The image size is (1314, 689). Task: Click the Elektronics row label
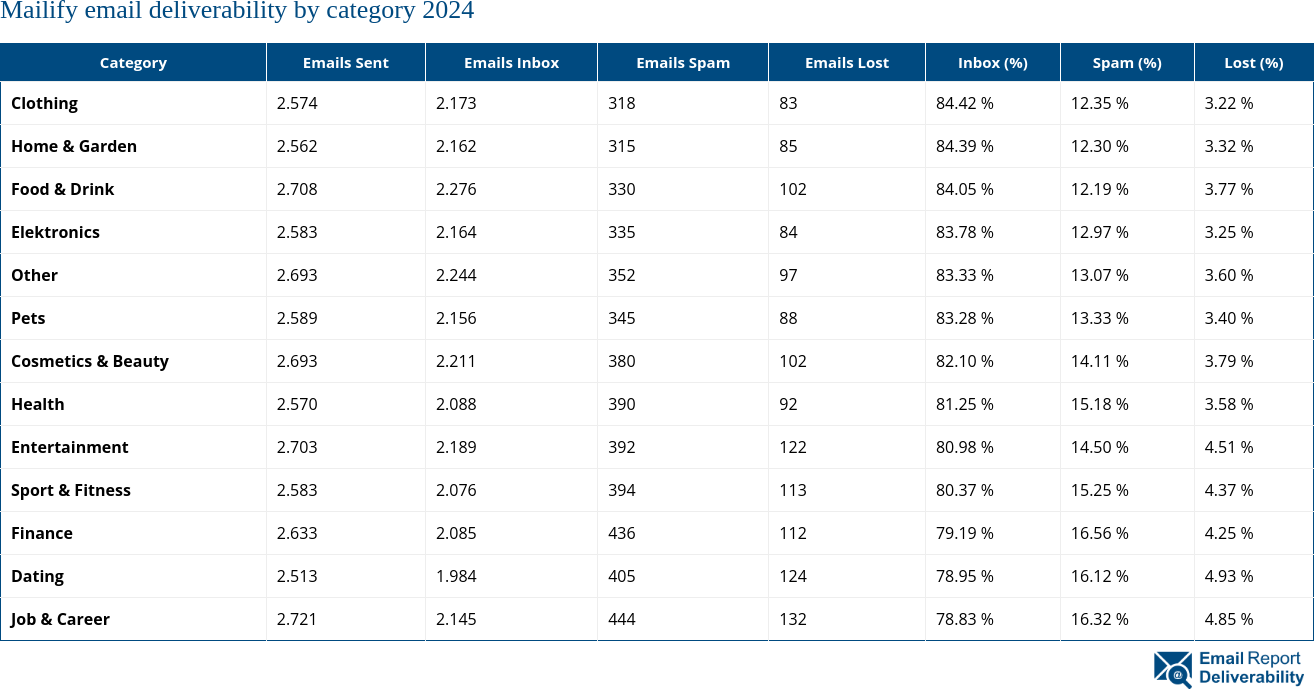(55, 232)
